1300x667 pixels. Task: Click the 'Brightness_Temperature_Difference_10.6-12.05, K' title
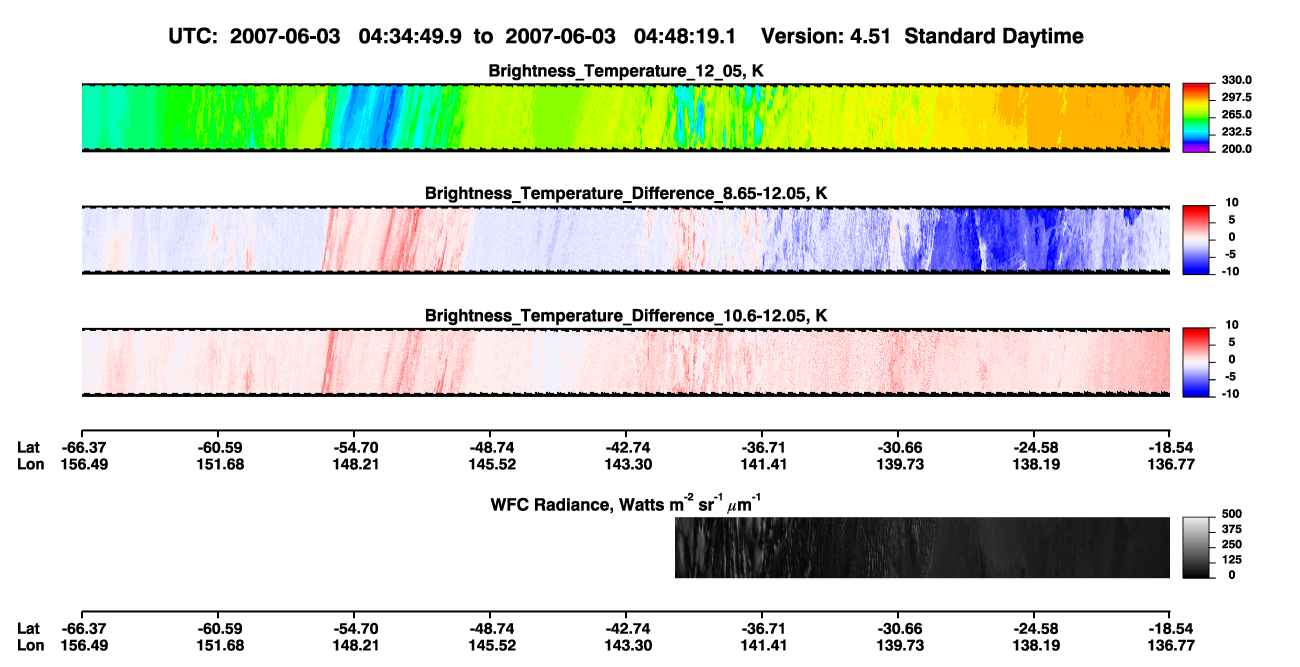(x=626, y=315)
